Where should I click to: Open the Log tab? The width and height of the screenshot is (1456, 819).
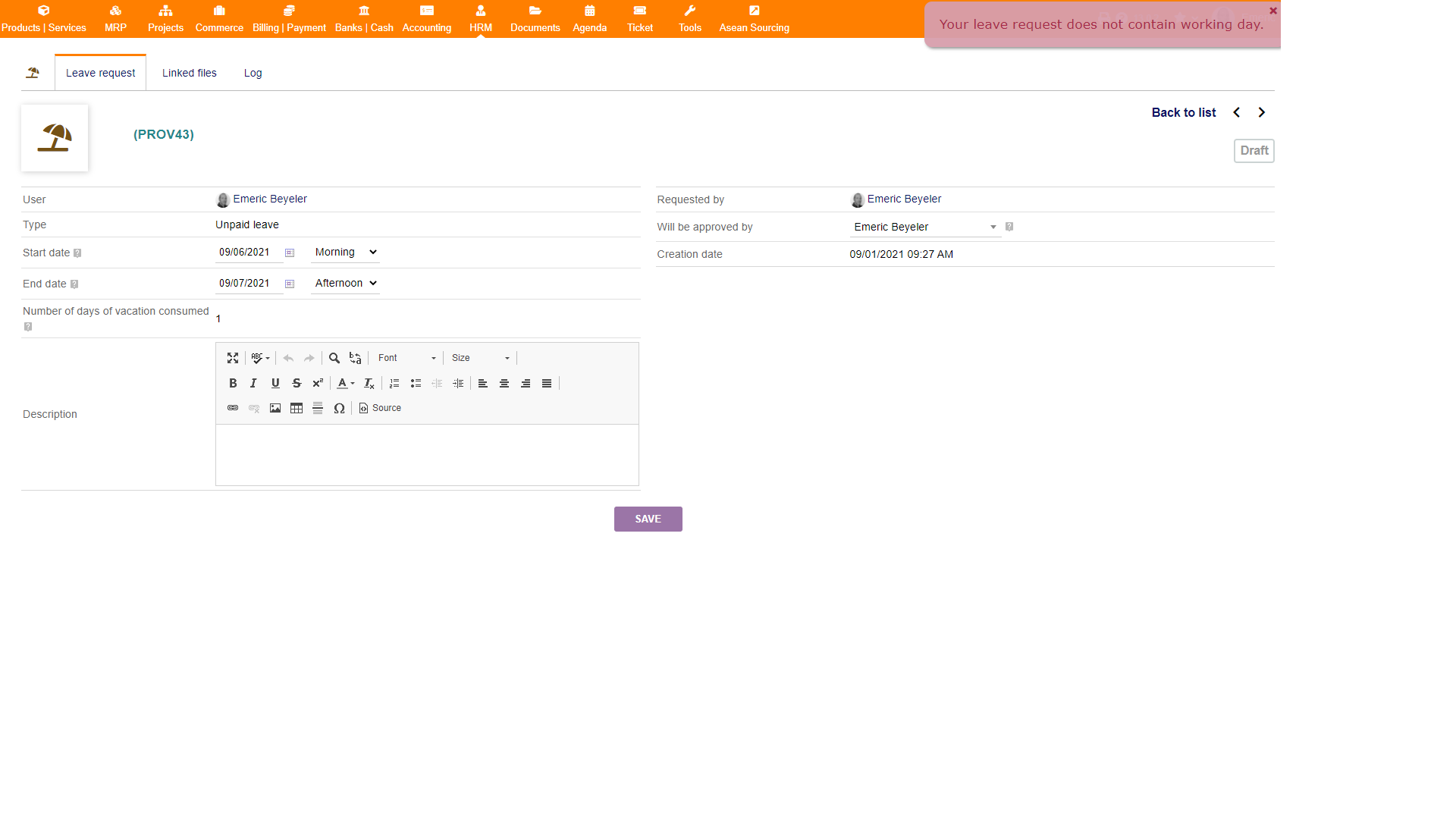[x=253, y=73]
